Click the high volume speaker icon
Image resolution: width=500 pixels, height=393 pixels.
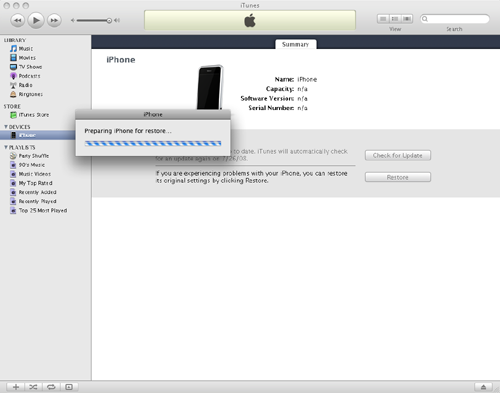[117, 21]
